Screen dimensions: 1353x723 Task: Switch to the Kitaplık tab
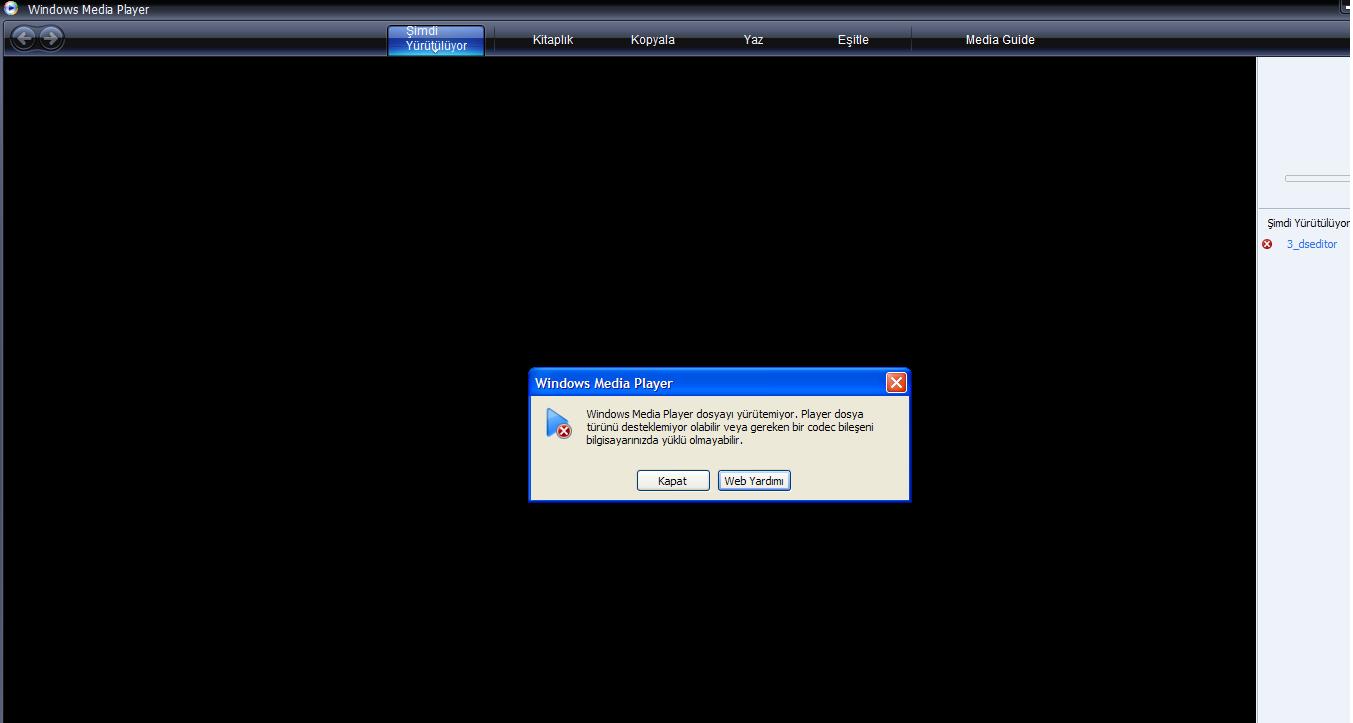point(553,40)
